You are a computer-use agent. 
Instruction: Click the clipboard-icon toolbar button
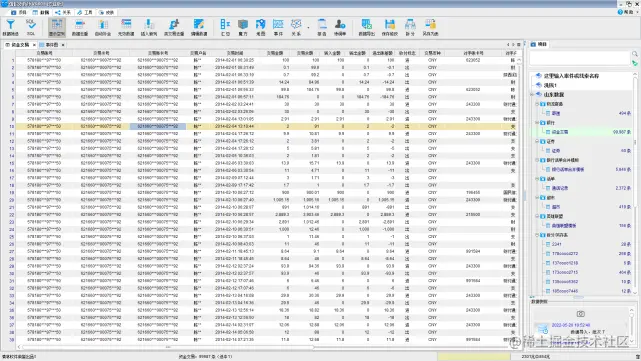(322, 27)
